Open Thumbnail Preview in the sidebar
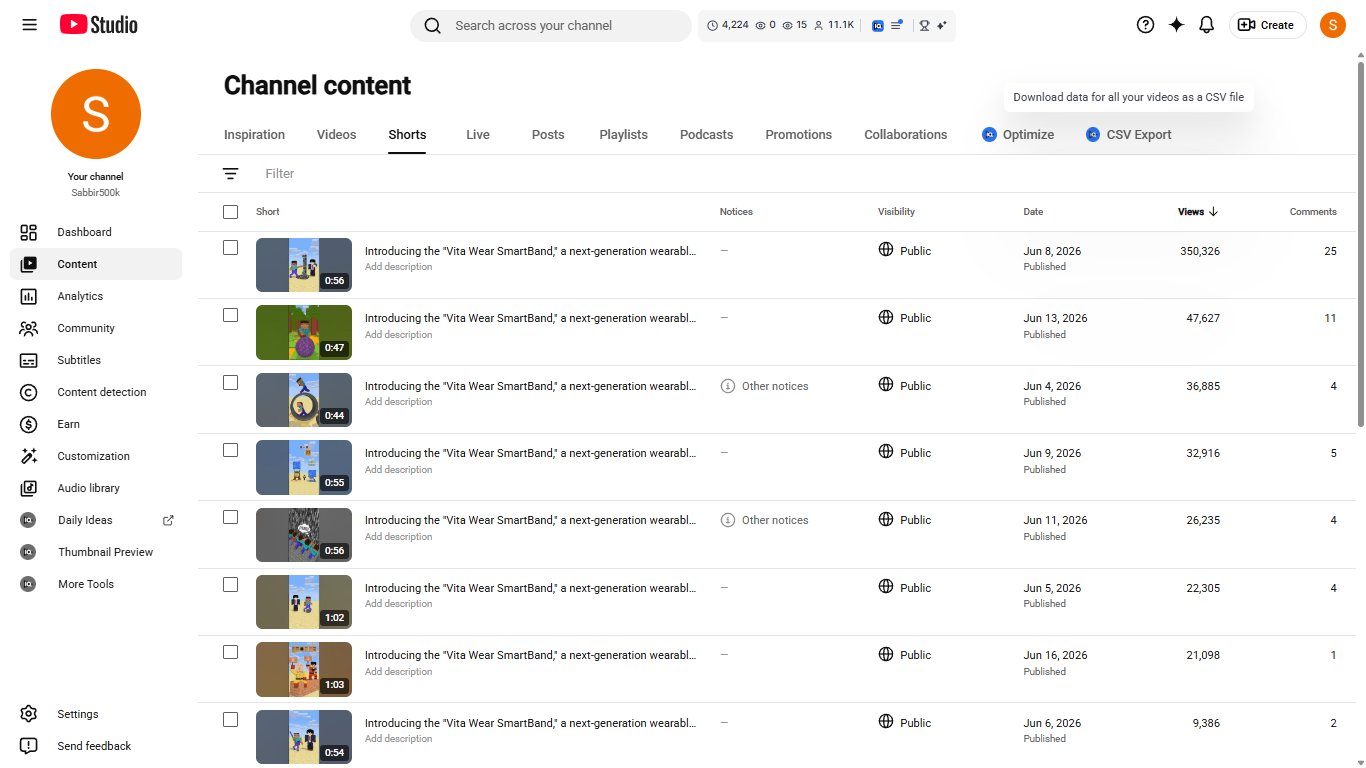Viewport: 1366px width, 768px height. click(x=96, y=552)
